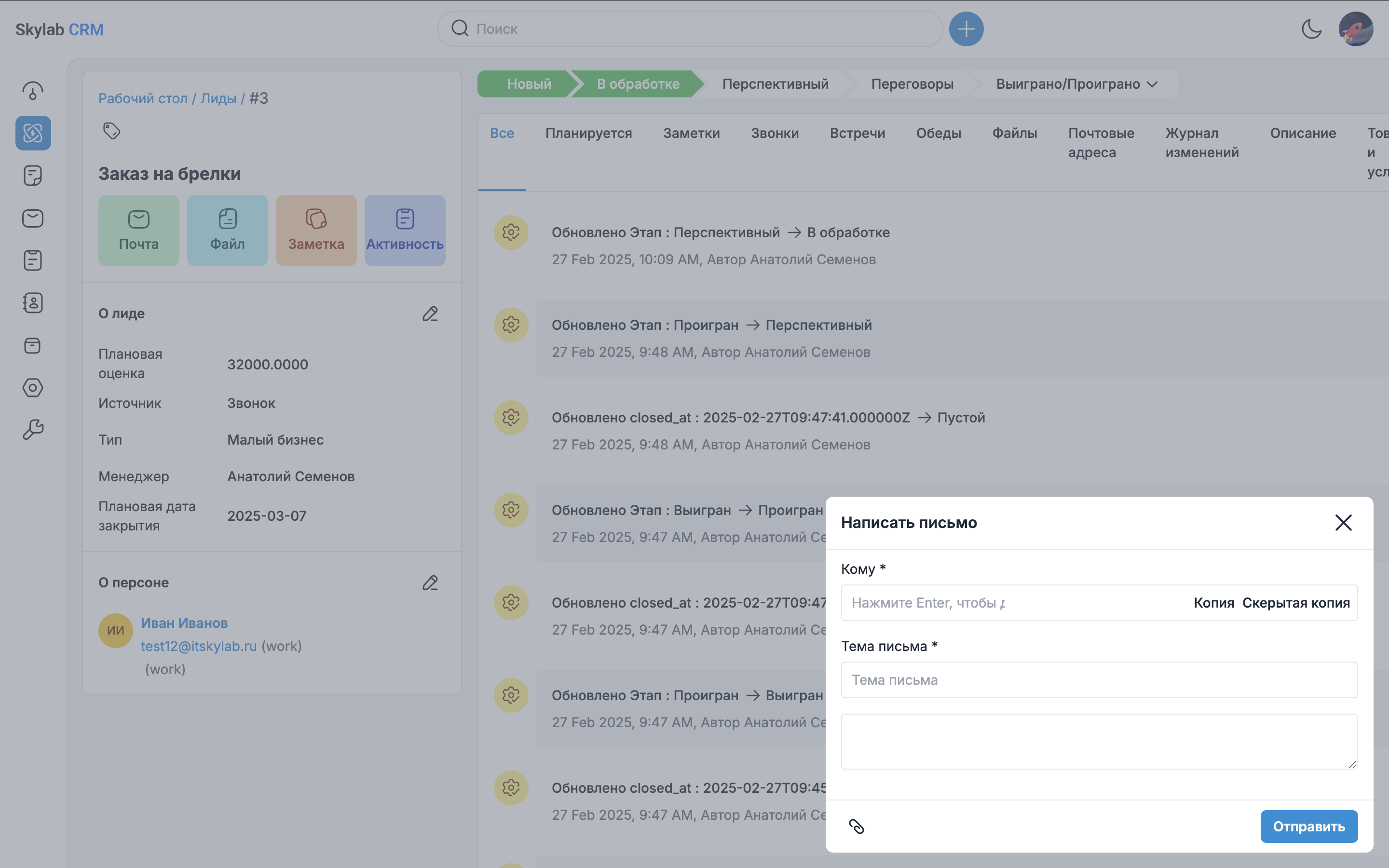Screen dimensions: 1389x868
Task: Open the products box sidebar icon
Action: [x=33, y=346]
